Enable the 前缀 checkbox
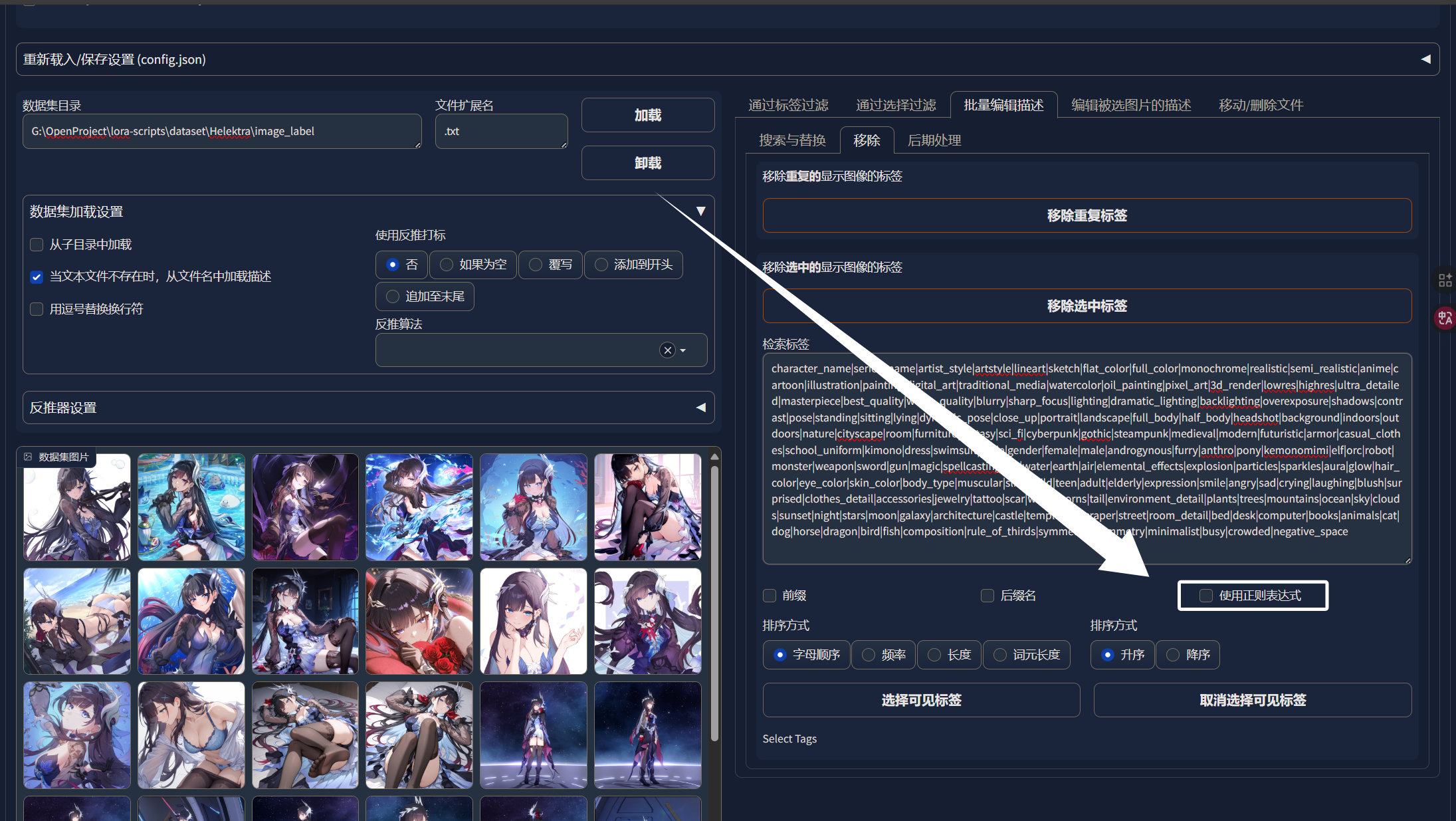This screenshot has height=821, width=1456. (770, 596)
